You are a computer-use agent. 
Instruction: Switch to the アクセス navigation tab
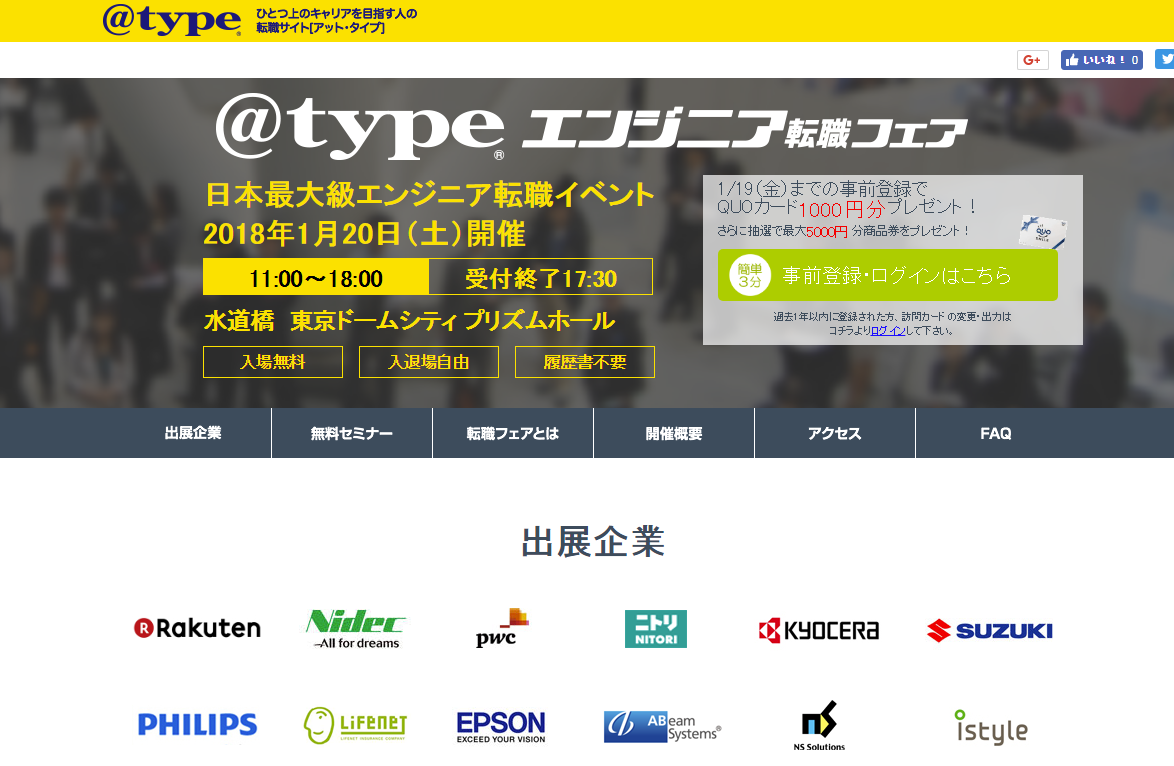pos(835,433)
